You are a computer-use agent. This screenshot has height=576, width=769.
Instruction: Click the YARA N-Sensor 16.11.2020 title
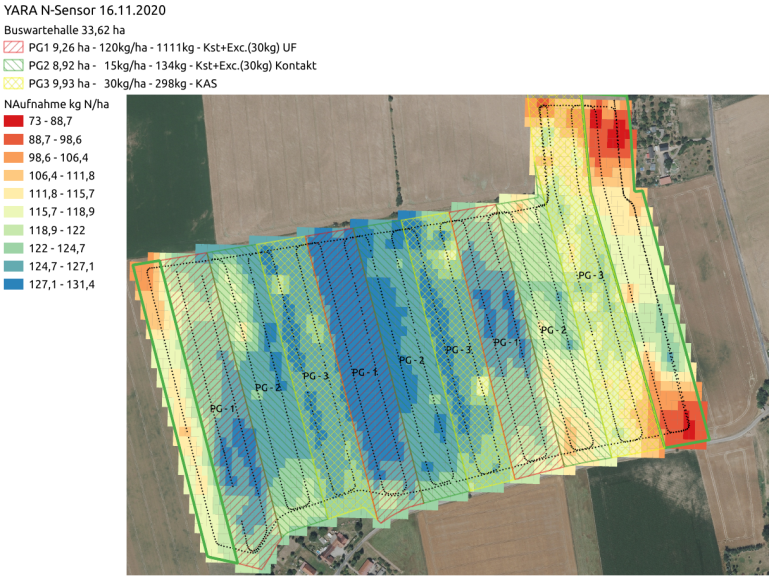(85, 10)
